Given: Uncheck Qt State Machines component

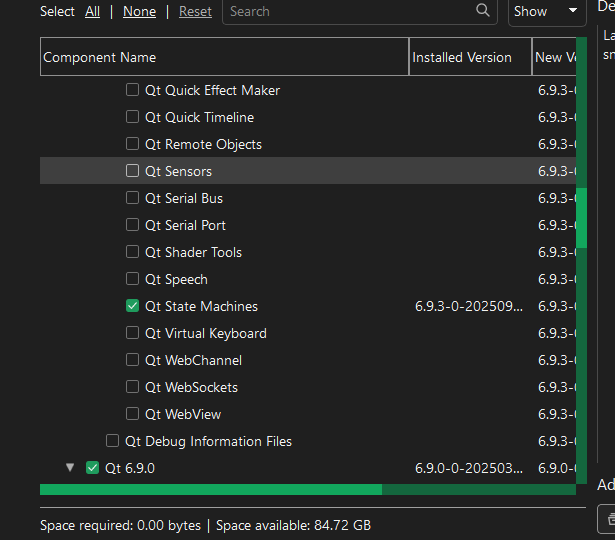Looking at the screenshot, I should tap(133, 306).
